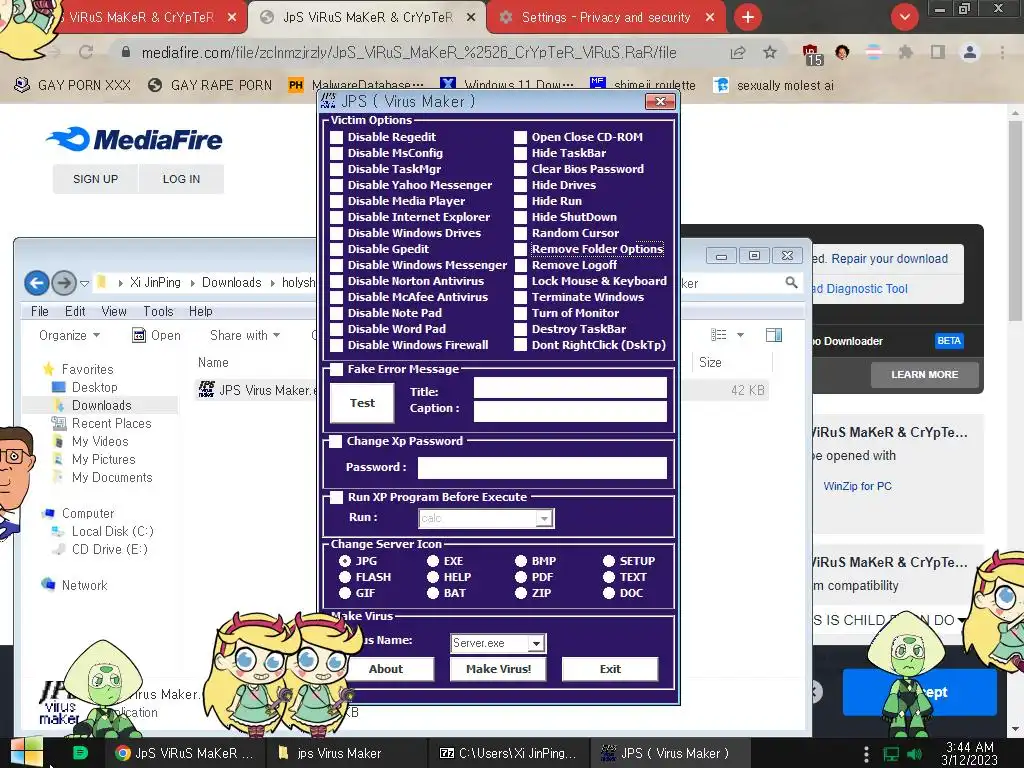Check Disable Regedit option

pyautogui.click(x=336, y=137)
